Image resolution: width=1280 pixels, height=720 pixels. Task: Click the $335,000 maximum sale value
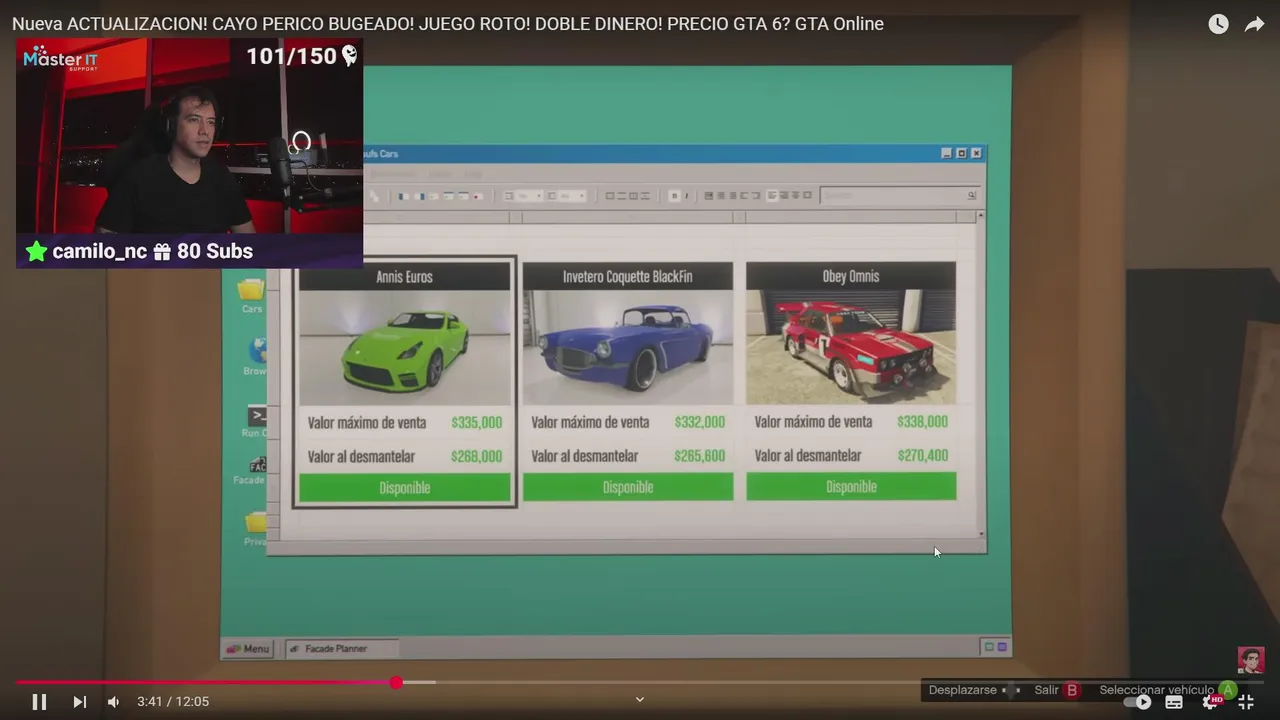click(x=476, y=423)
